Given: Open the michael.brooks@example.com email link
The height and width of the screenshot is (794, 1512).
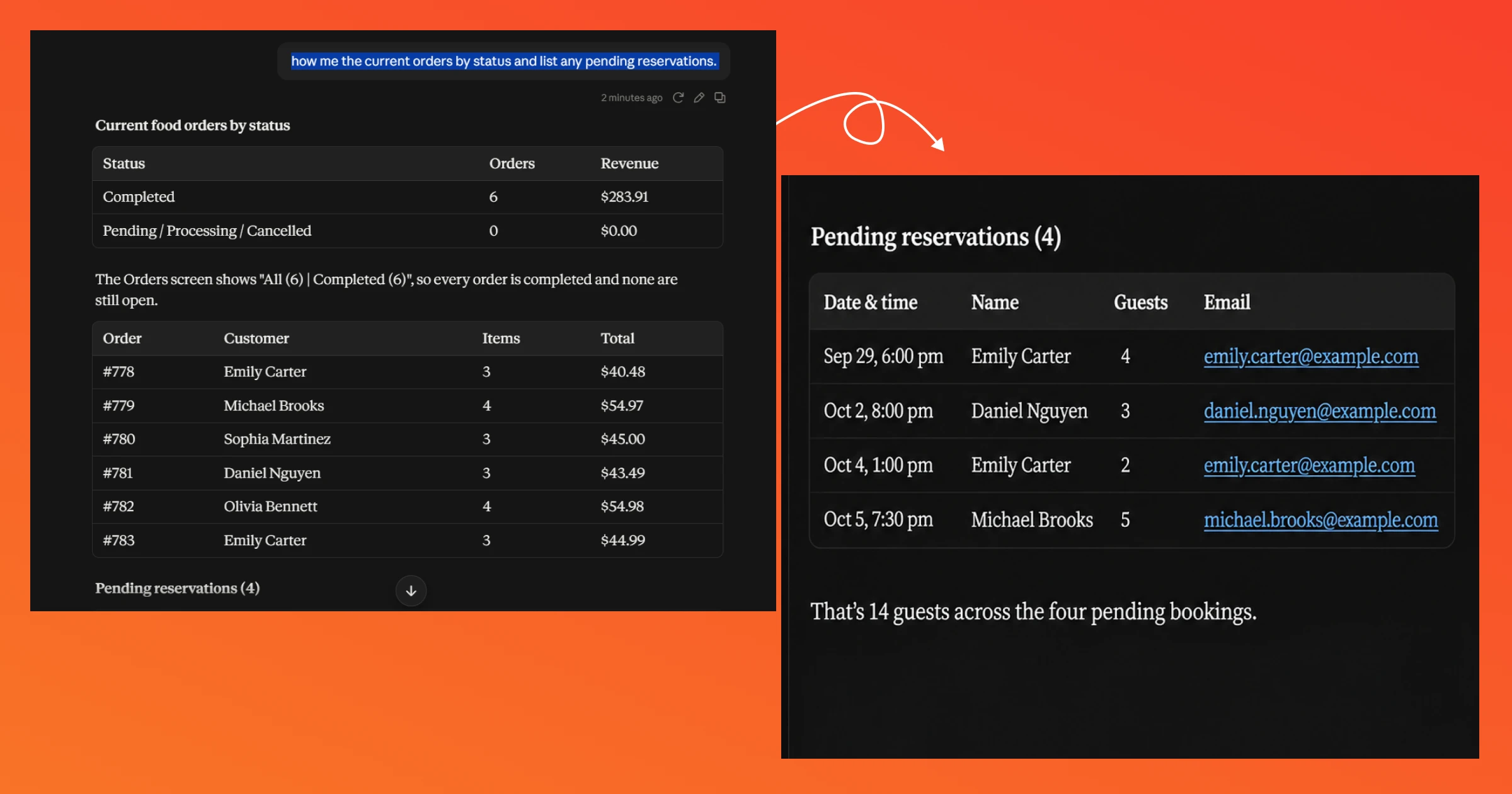Looking at the screenshot, I should point(1320,520).
